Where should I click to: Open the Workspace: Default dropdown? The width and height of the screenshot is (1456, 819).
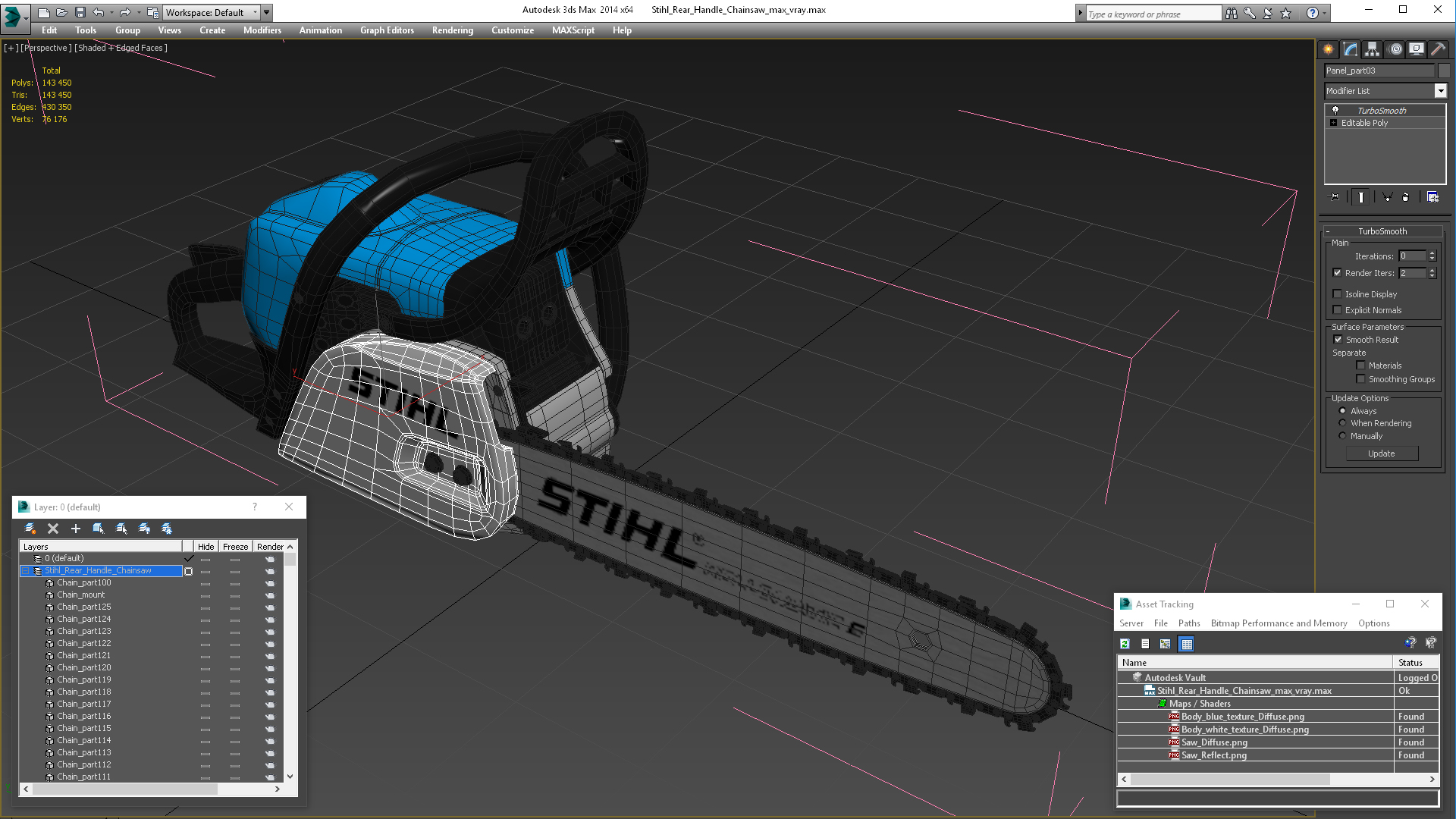pyautogui.click(x=212, y=13)
